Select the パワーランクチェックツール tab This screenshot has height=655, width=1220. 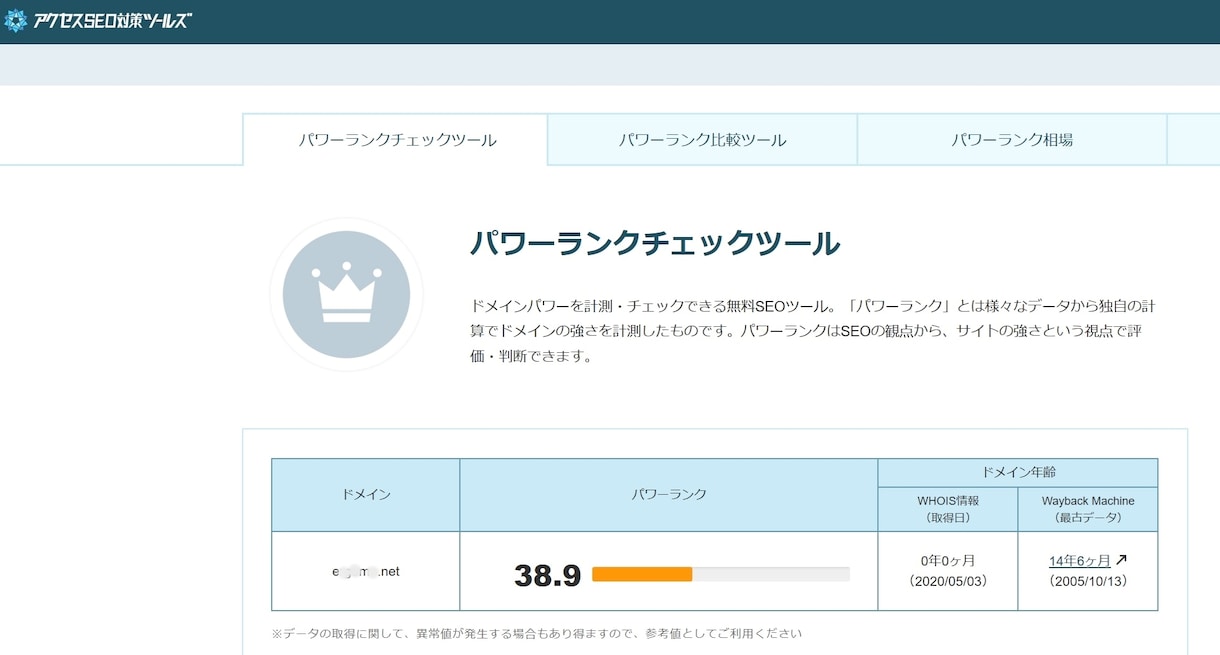pyautogui.click(x=397, y=140)
